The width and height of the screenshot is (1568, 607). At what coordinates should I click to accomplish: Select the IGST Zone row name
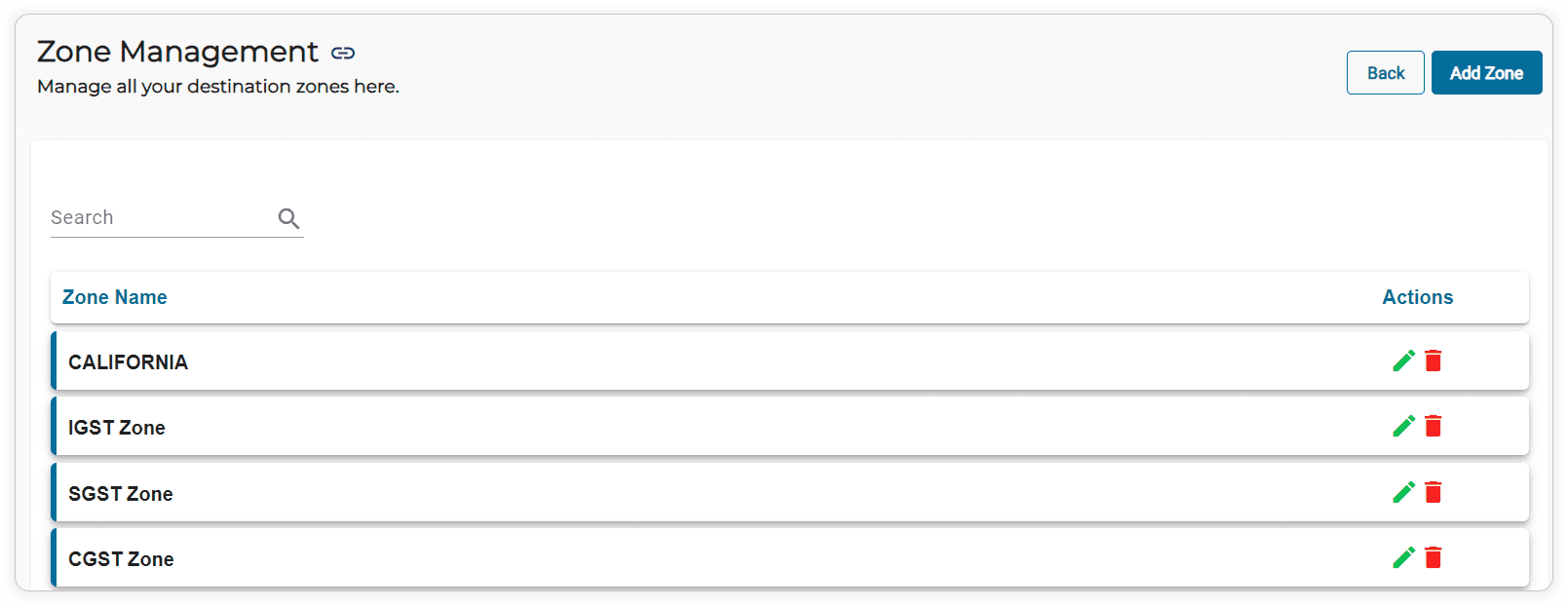[x=117, y=428]
